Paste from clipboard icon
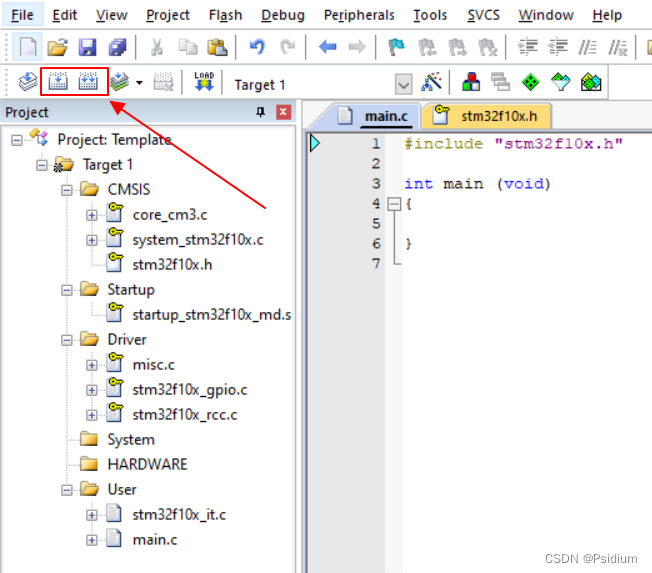Screen dimensions: 652x573 pos(217,47)
